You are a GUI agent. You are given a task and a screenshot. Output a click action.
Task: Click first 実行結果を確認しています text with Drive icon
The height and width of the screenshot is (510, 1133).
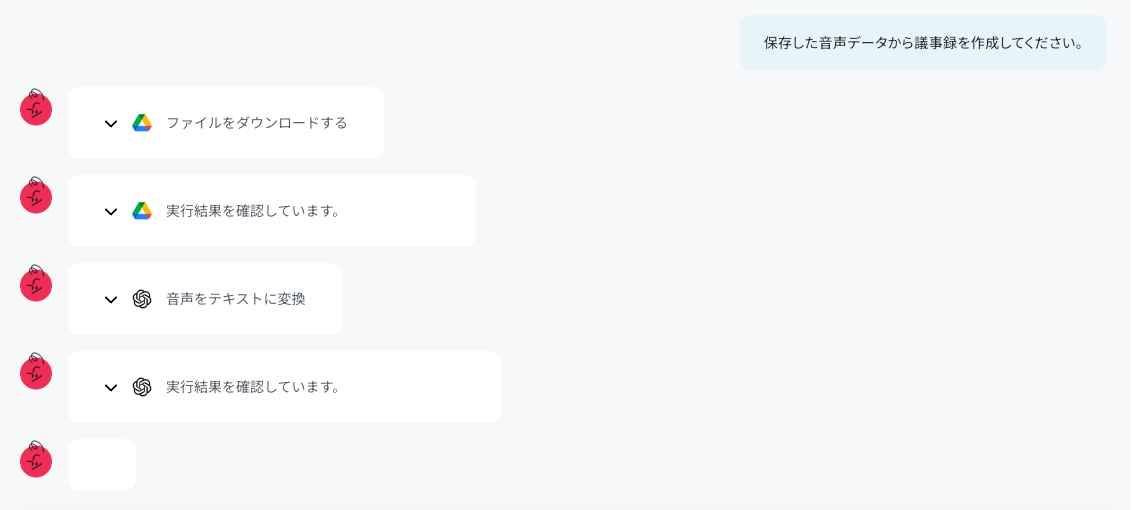click(254, 211)
